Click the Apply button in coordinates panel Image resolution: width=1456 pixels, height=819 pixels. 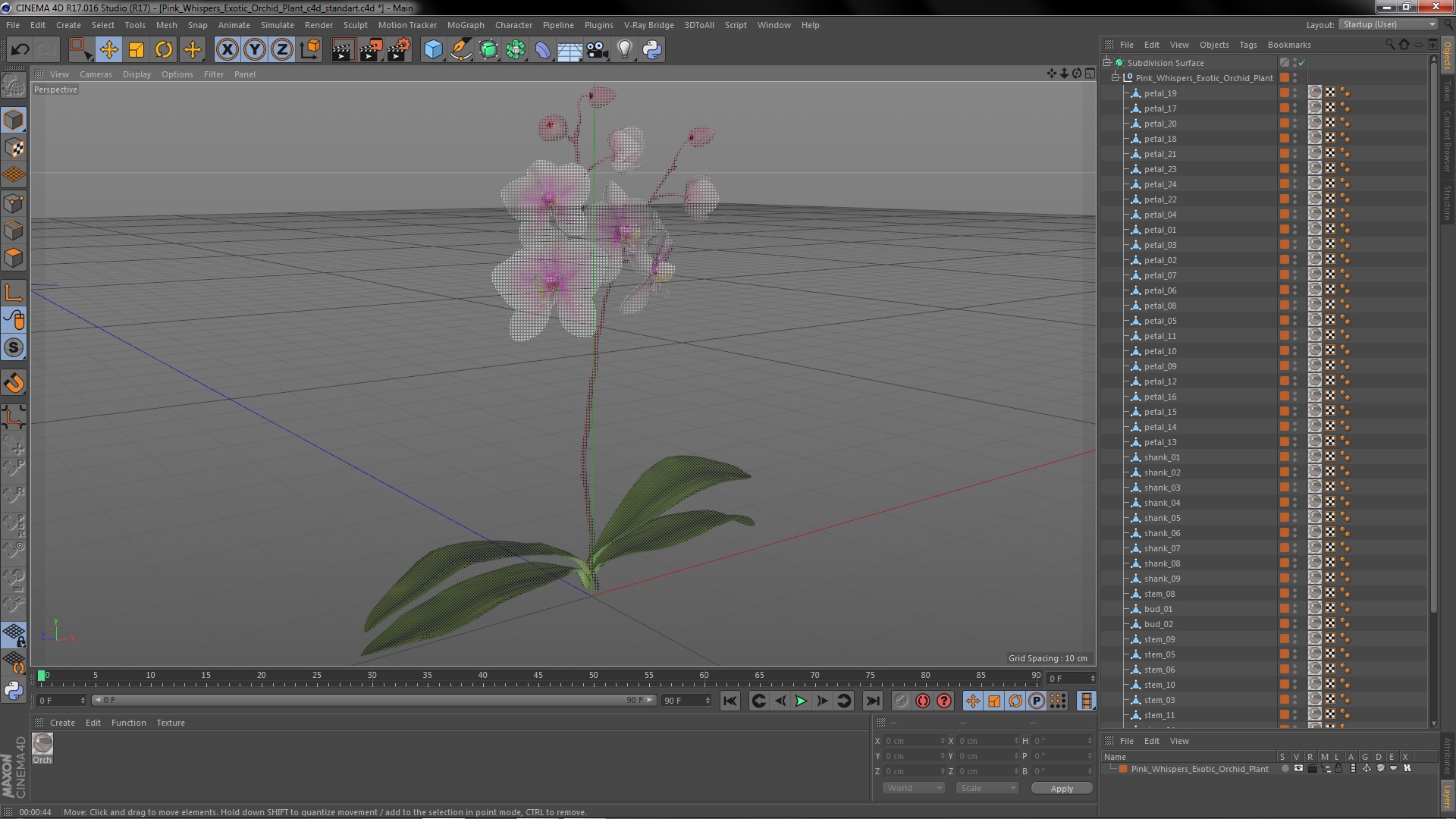(1062, 788)
